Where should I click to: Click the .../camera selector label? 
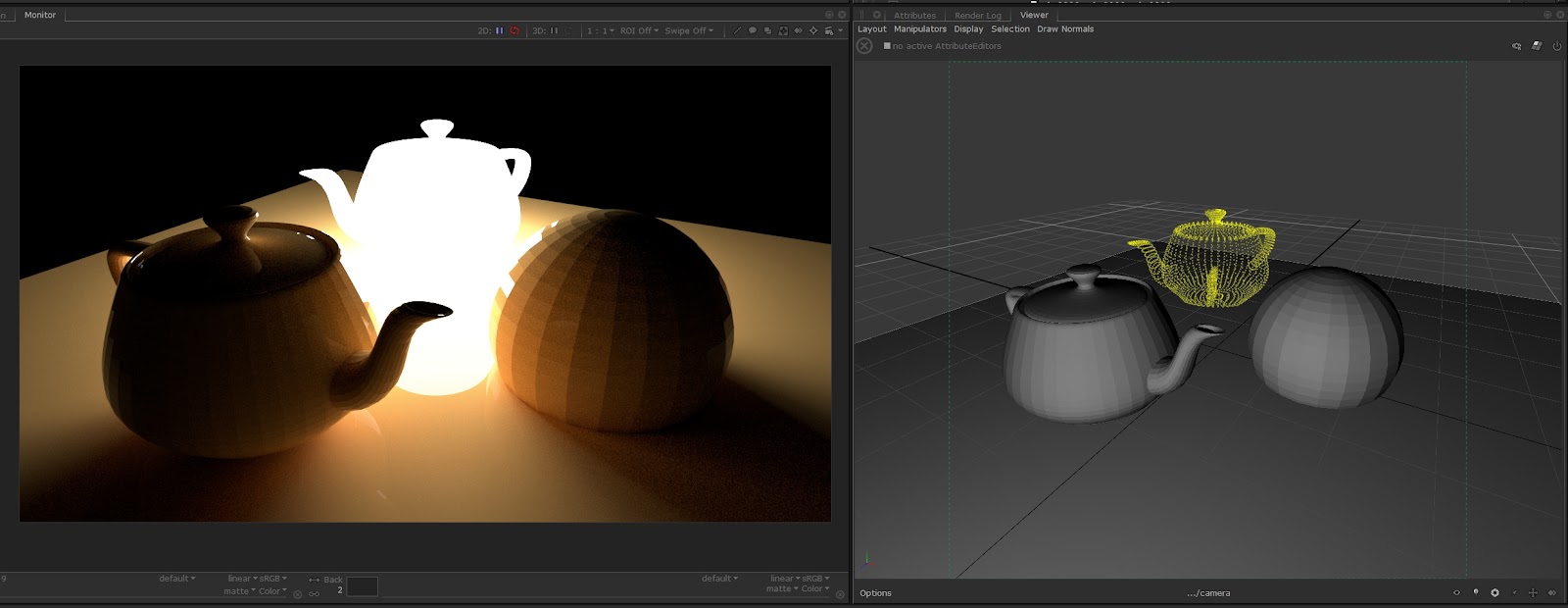(x=1208, y=593)
